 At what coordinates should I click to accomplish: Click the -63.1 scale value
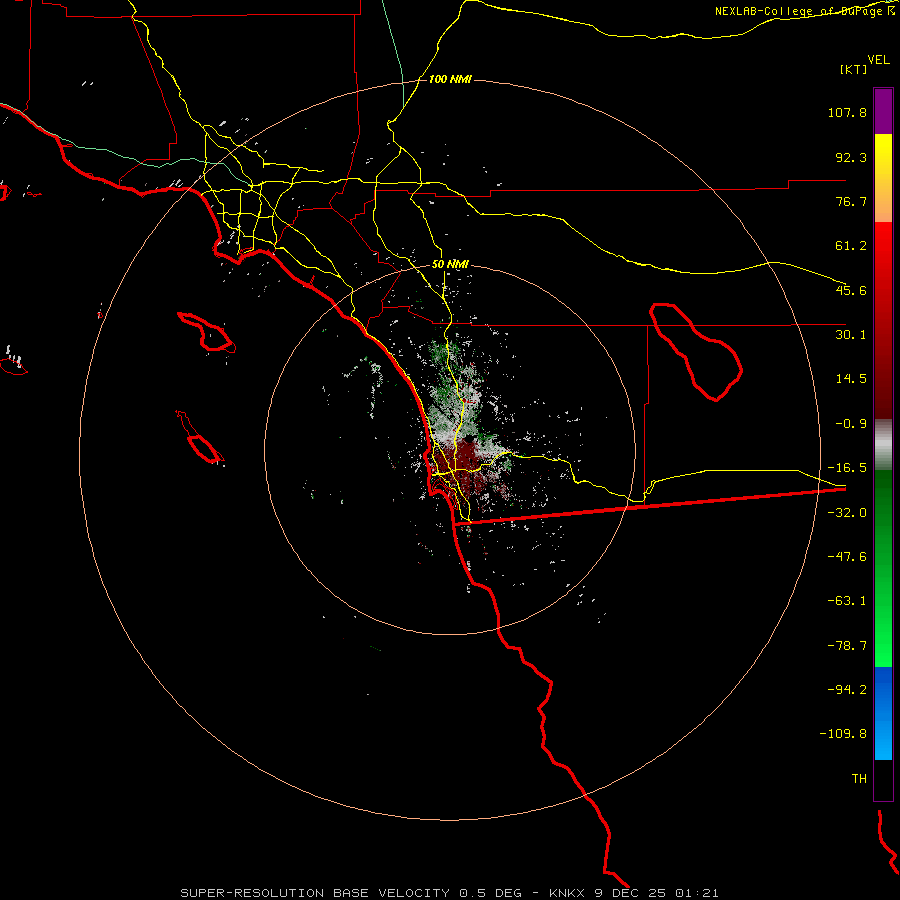(847, 601)
